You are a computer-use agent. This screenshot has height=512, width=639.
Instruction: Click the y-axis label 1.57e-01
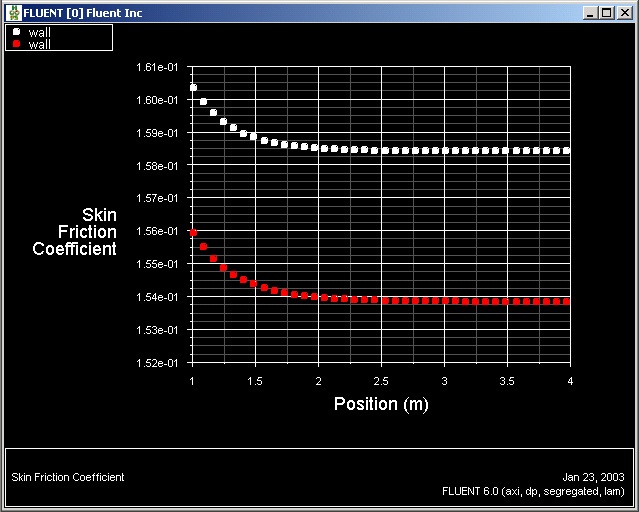pyautogui.click(x=157, y=198)
